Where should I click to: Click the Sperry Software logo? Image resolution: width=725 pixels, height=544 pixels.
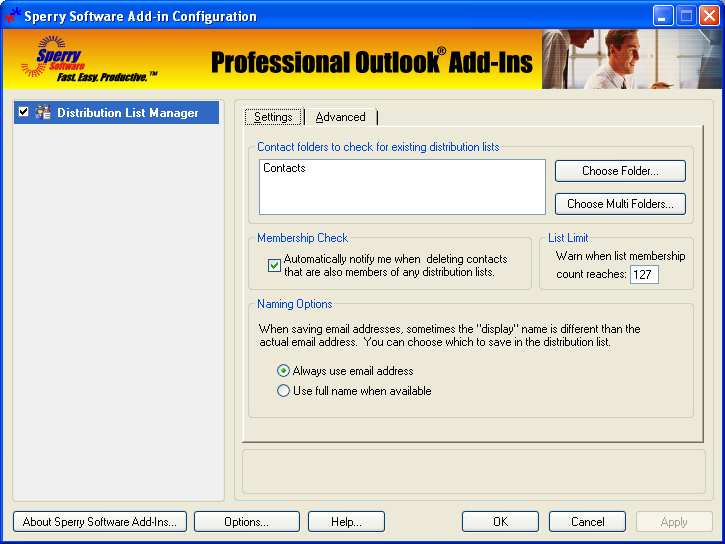(x=88, y=59)
